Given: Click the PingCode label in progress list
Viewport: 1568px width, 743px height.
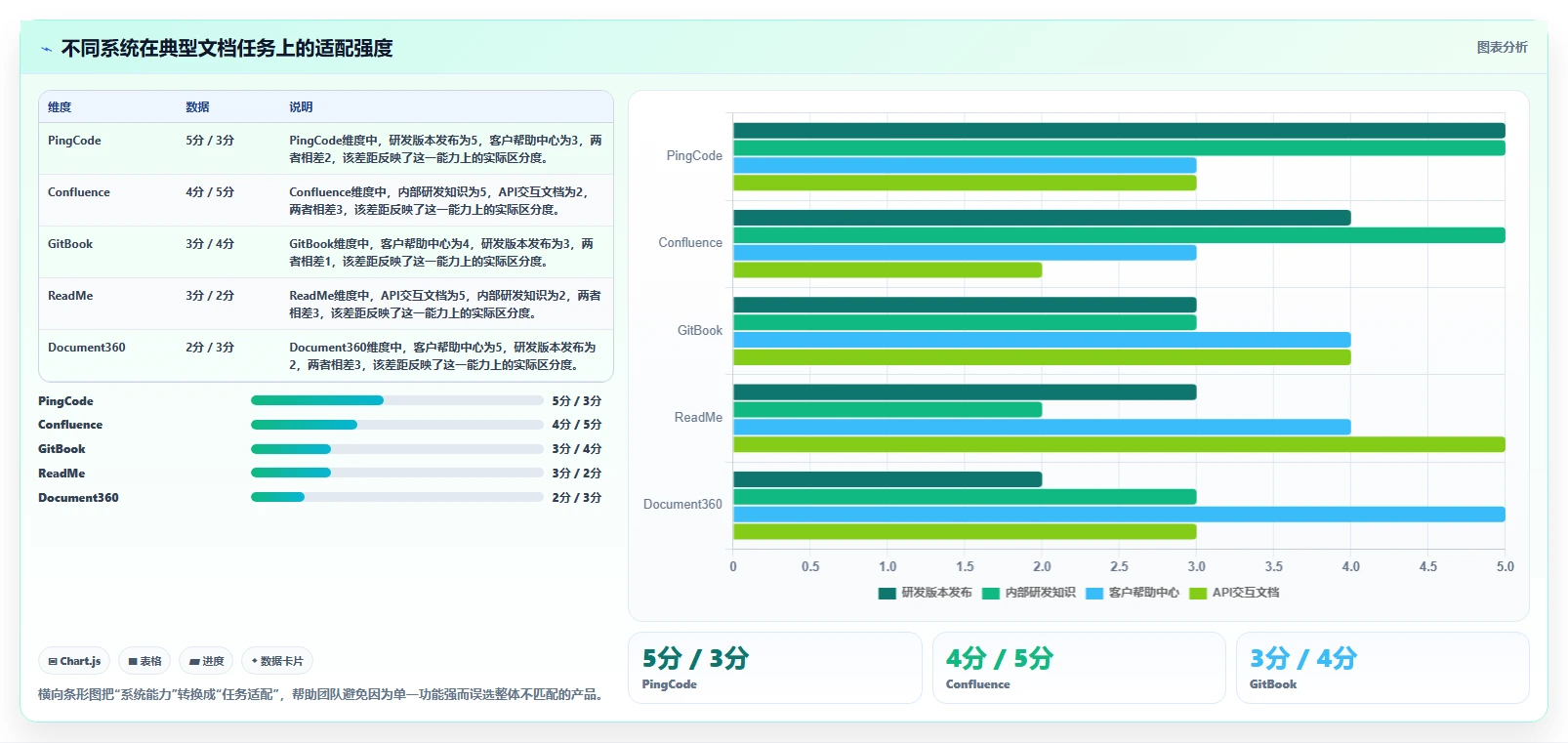Looking at the screenshot, I should (x=65, y=401).
